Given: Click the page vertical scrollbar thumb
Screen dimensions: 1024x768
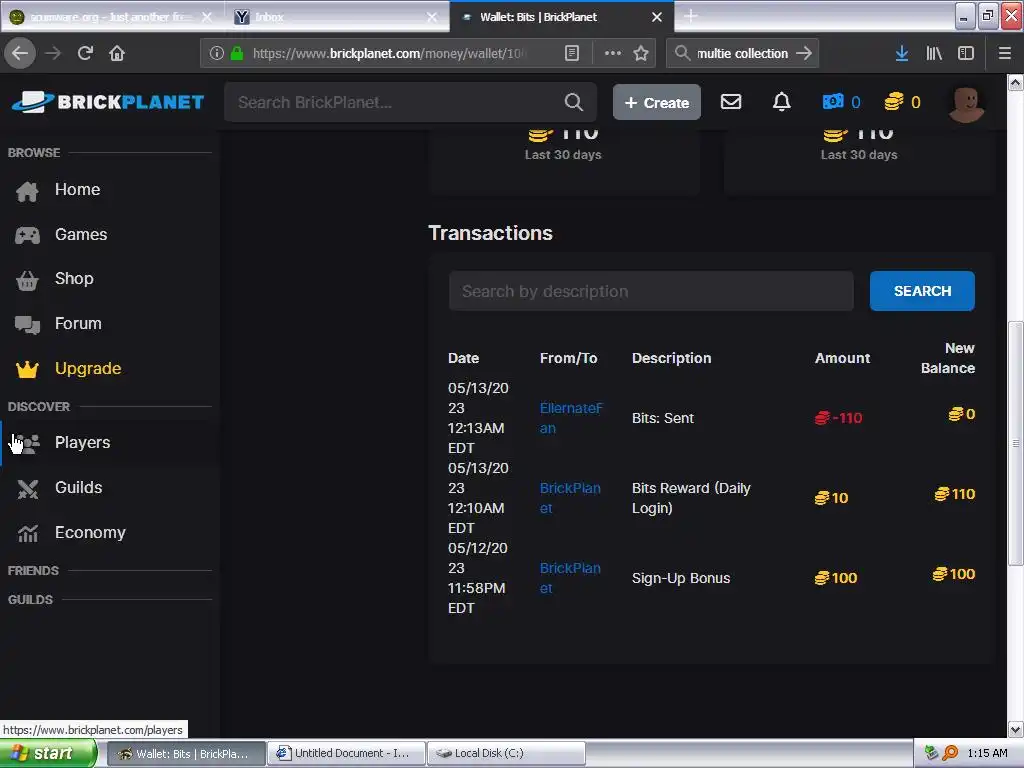Looking at the screenshot, I should pos(1016,443).
